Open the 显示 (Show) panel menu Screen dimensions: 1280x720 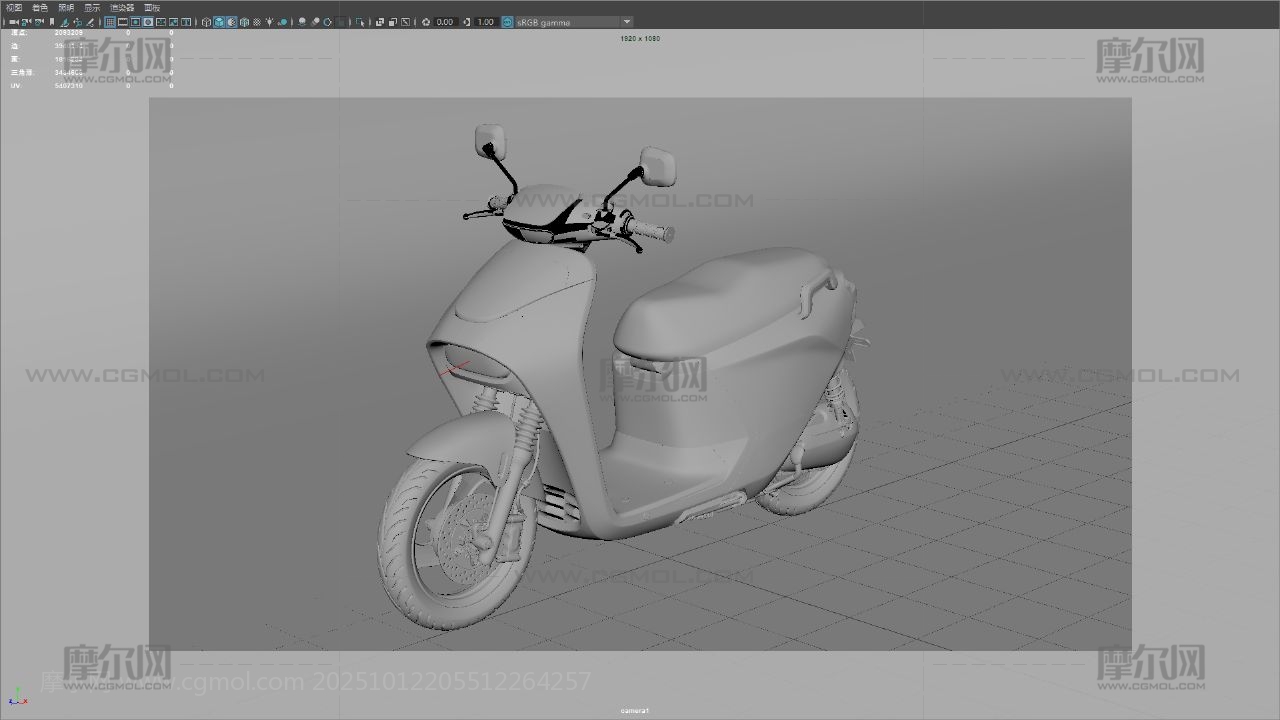(92, 7)
